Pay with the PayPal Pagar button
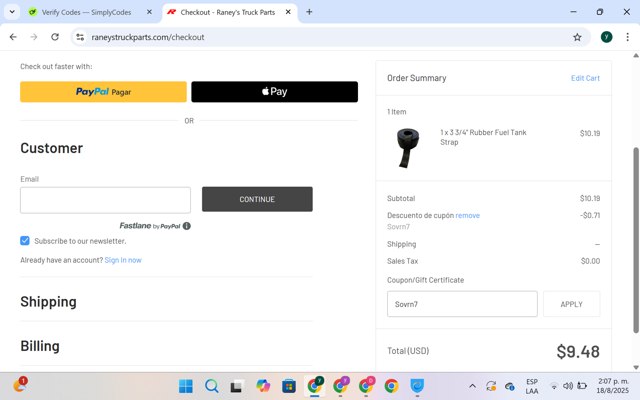The image size is (640, 400). (103, 91)
